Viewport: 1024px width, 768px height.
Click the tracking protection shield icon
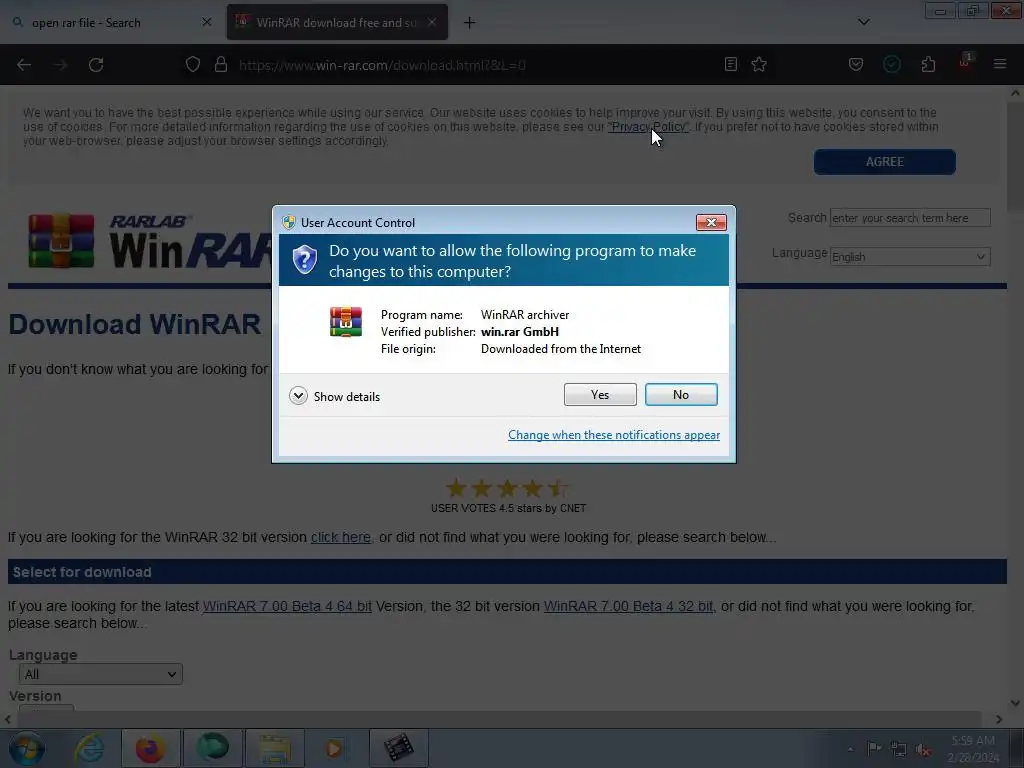[x=193, y=64]
